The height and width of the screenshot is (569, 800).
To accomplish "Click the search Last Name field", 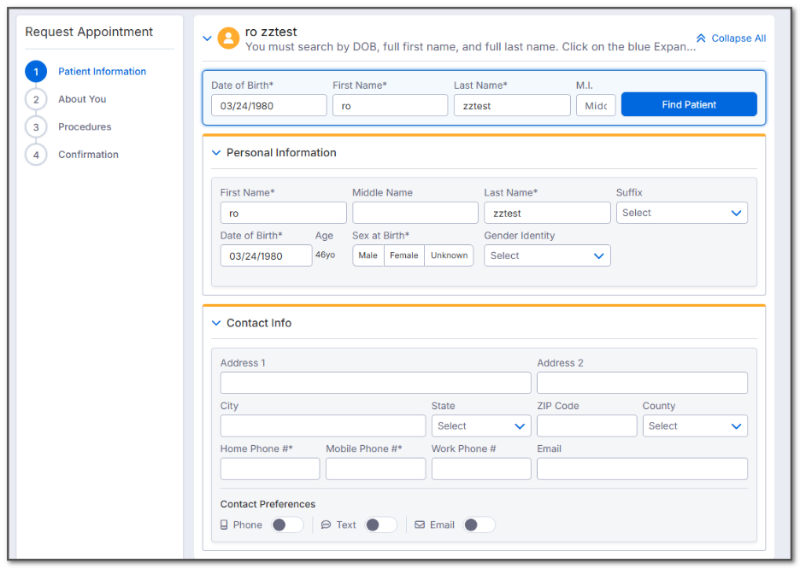I will tap(512, 106).
